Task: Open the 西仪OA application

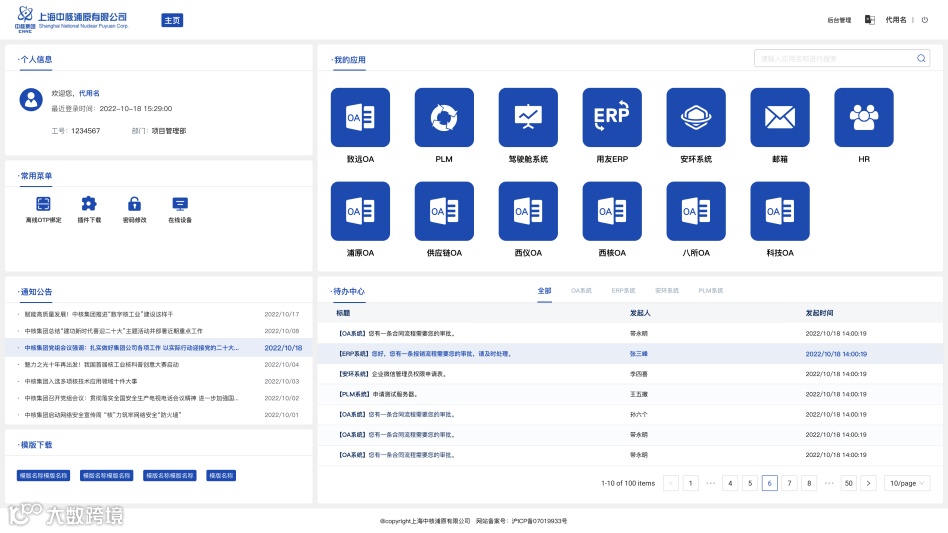Action: click(528, 212)
